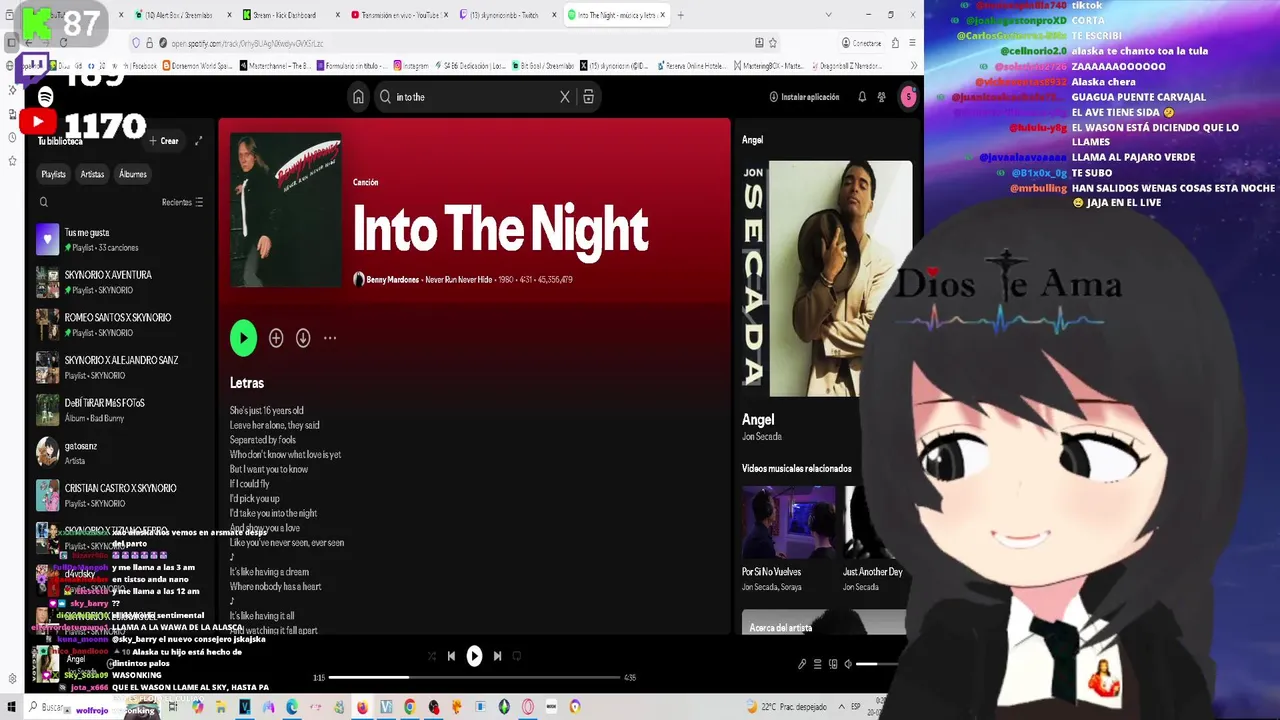Mute with speaker icon
This screenshot has height=720, width=1280.
(x=848, y=664)
